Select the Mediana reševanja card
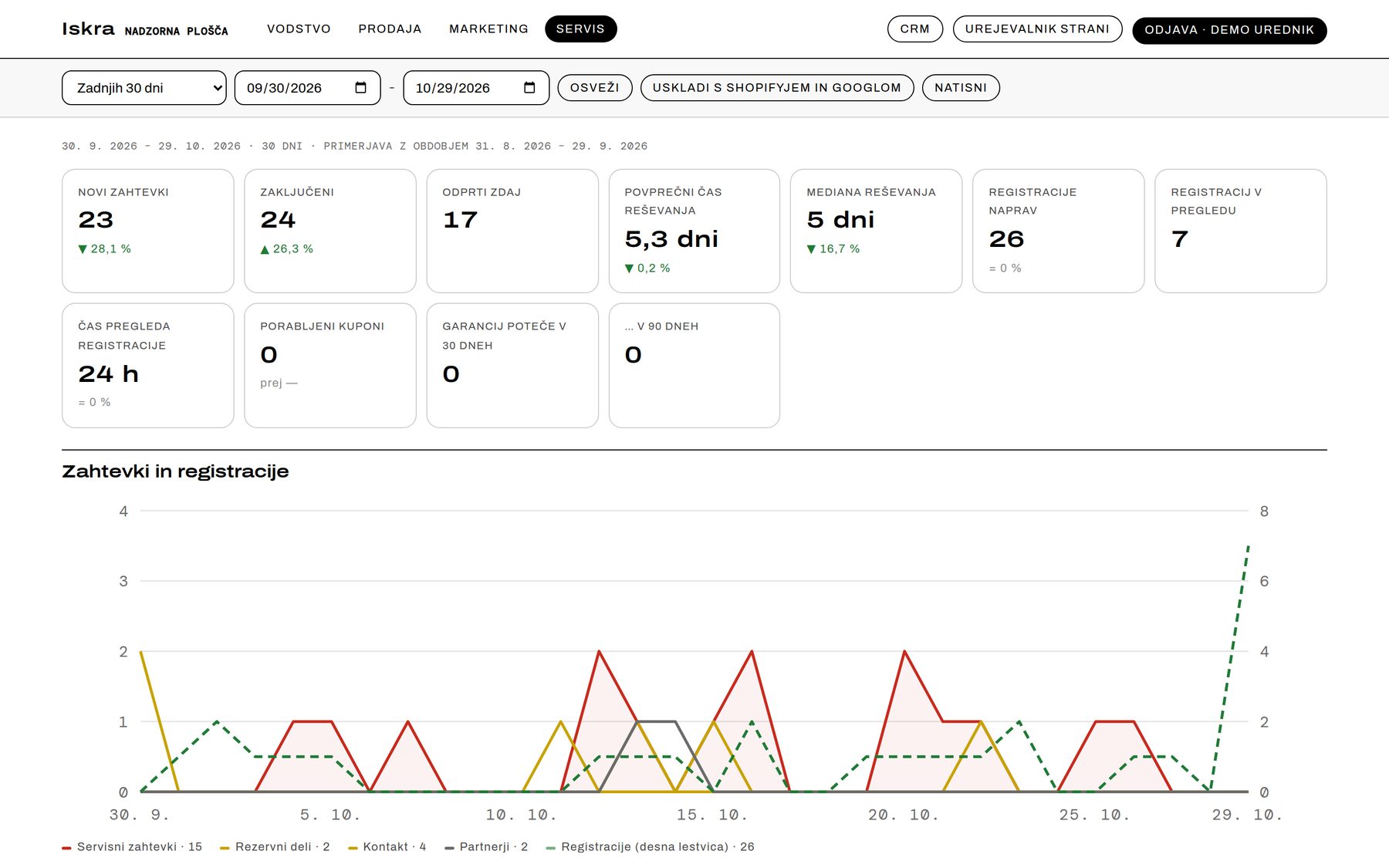The width and height of the screenshot is (1389, 868). (x=877, y=231)
